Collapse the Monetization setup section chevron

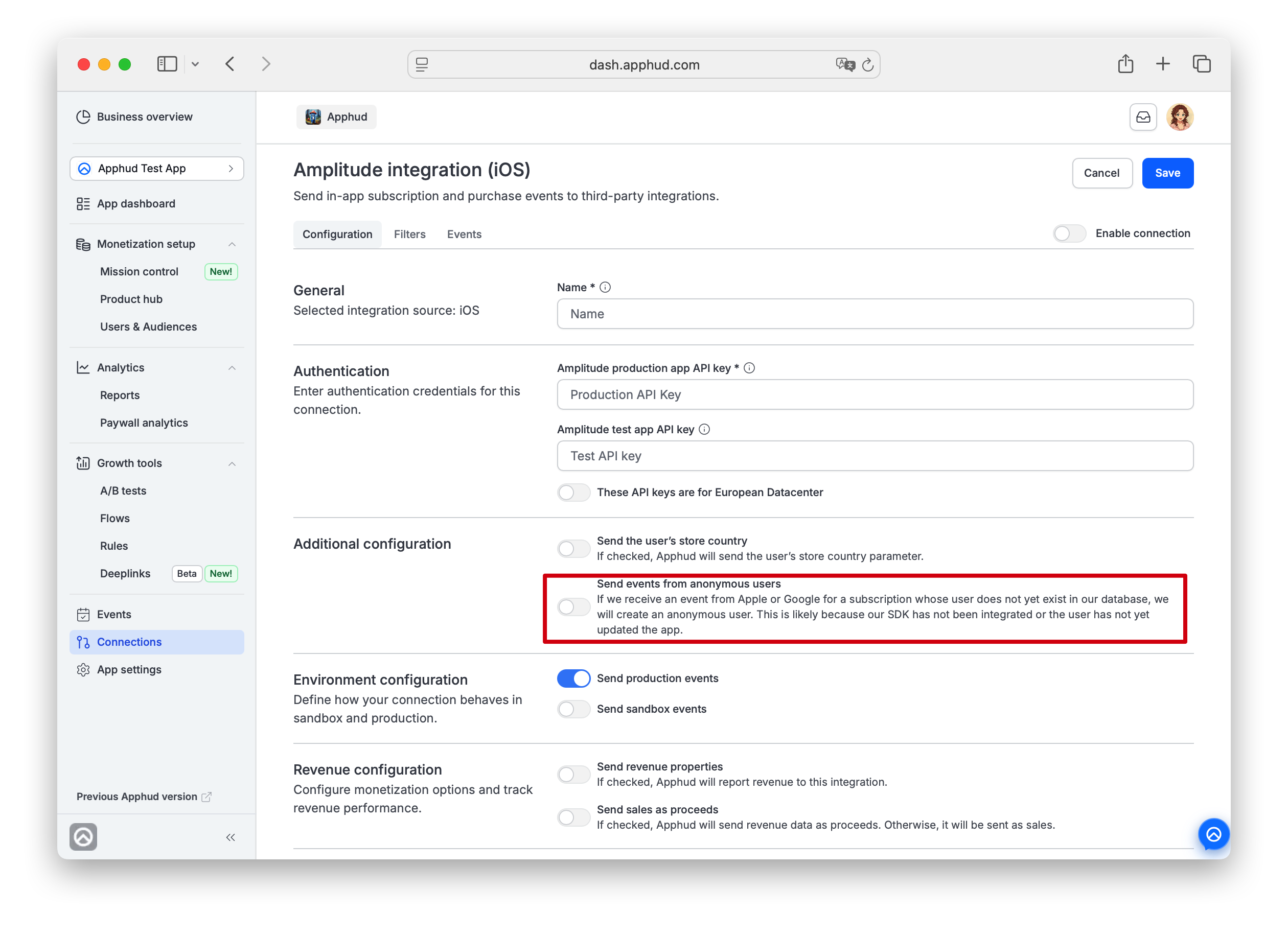pyautogui.click(x=232, y=244)
